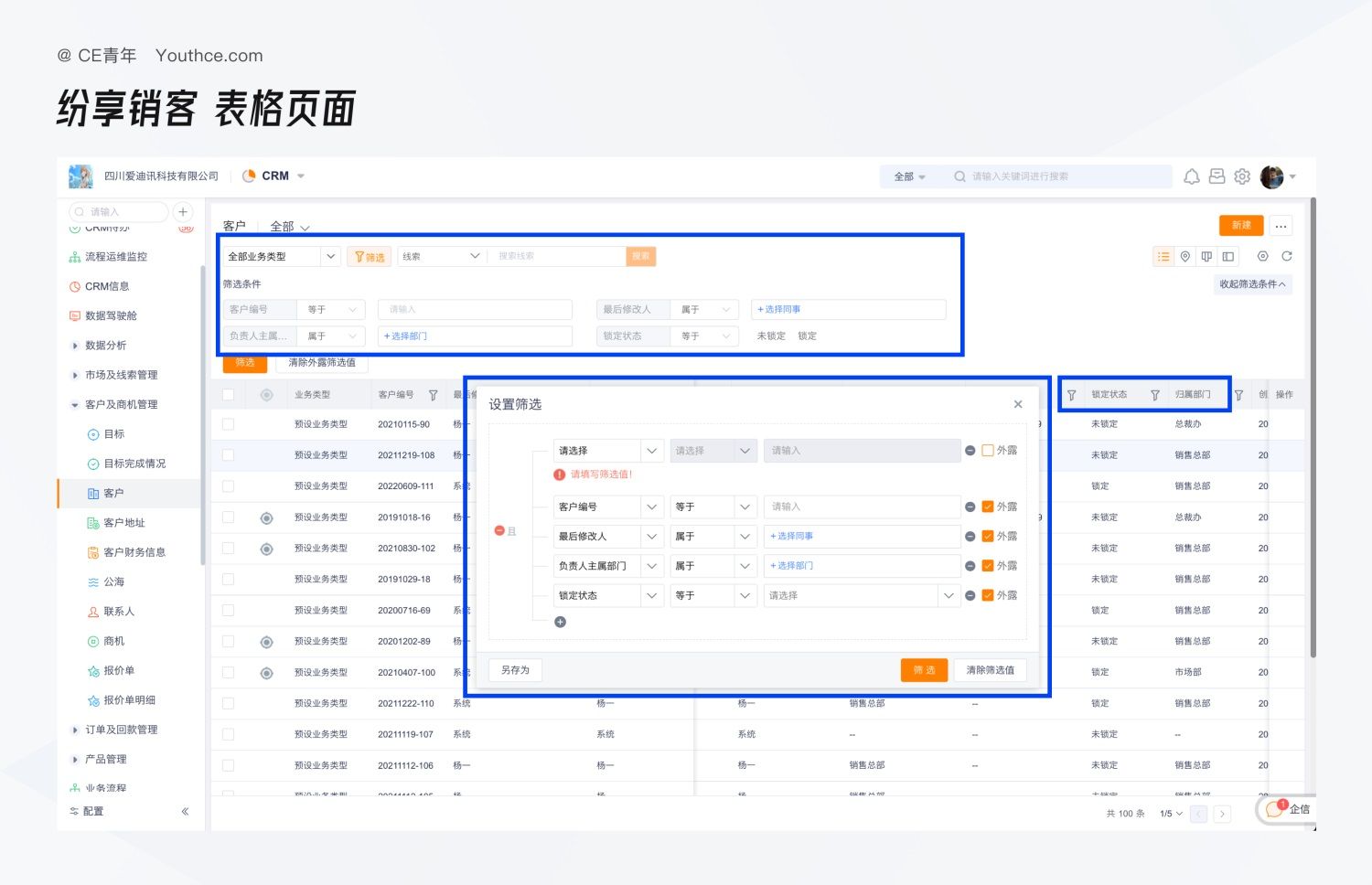Switch to list view icon
Screen dimensions: 1372x885
point(1163,257)
